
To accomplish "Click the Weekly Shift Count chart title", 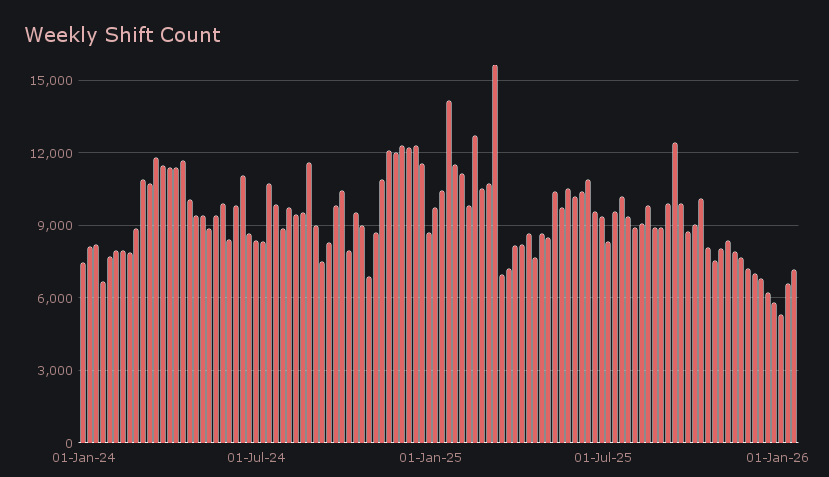I will point(122,35).
